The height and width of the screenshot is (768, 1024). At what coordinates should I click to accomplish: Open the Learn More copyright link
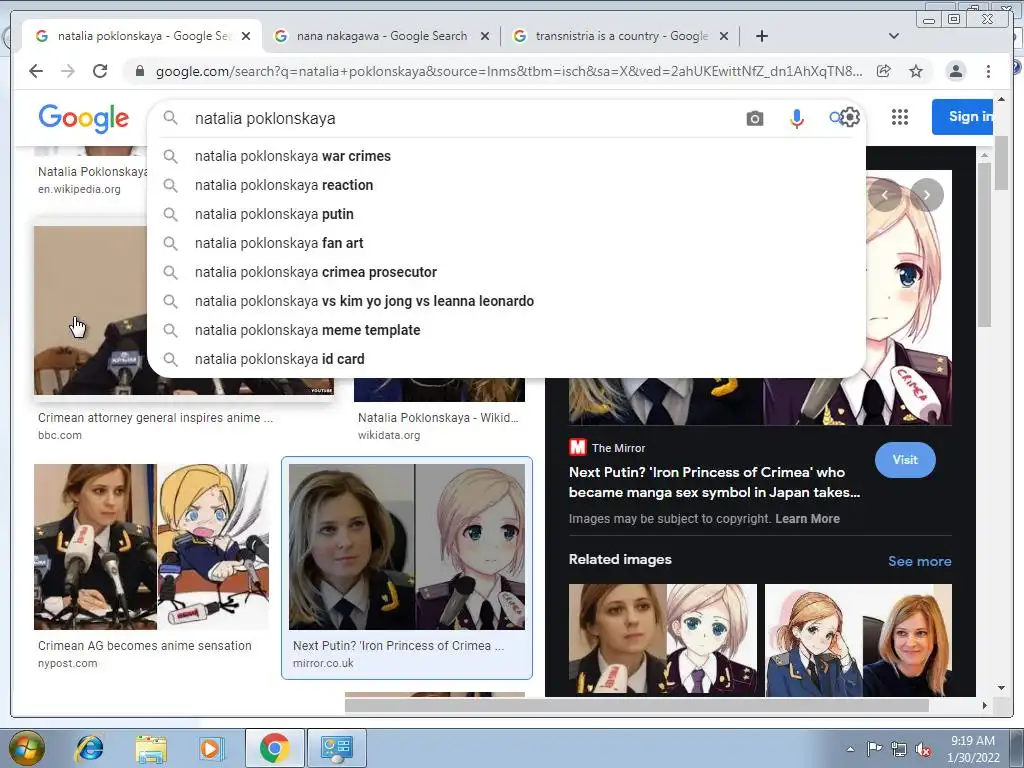tap(807, 519)
